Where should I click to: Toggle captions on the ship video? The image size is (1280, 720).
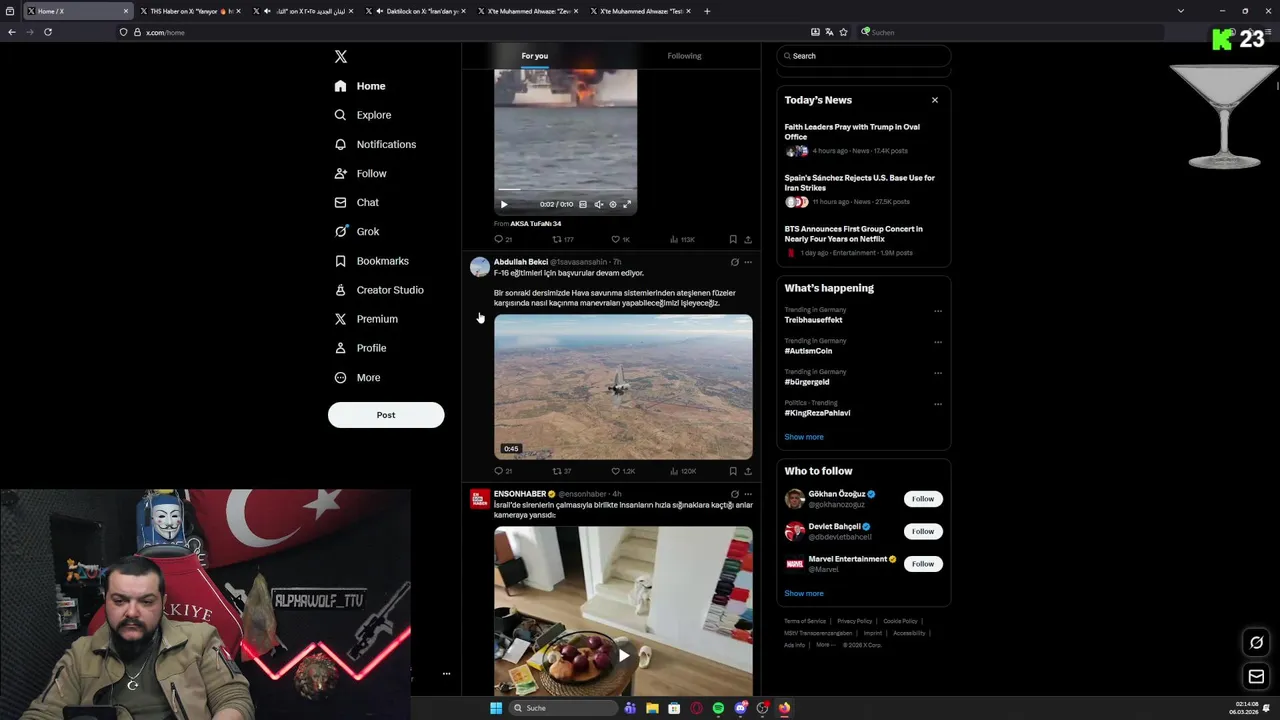(x=583, y=204)
